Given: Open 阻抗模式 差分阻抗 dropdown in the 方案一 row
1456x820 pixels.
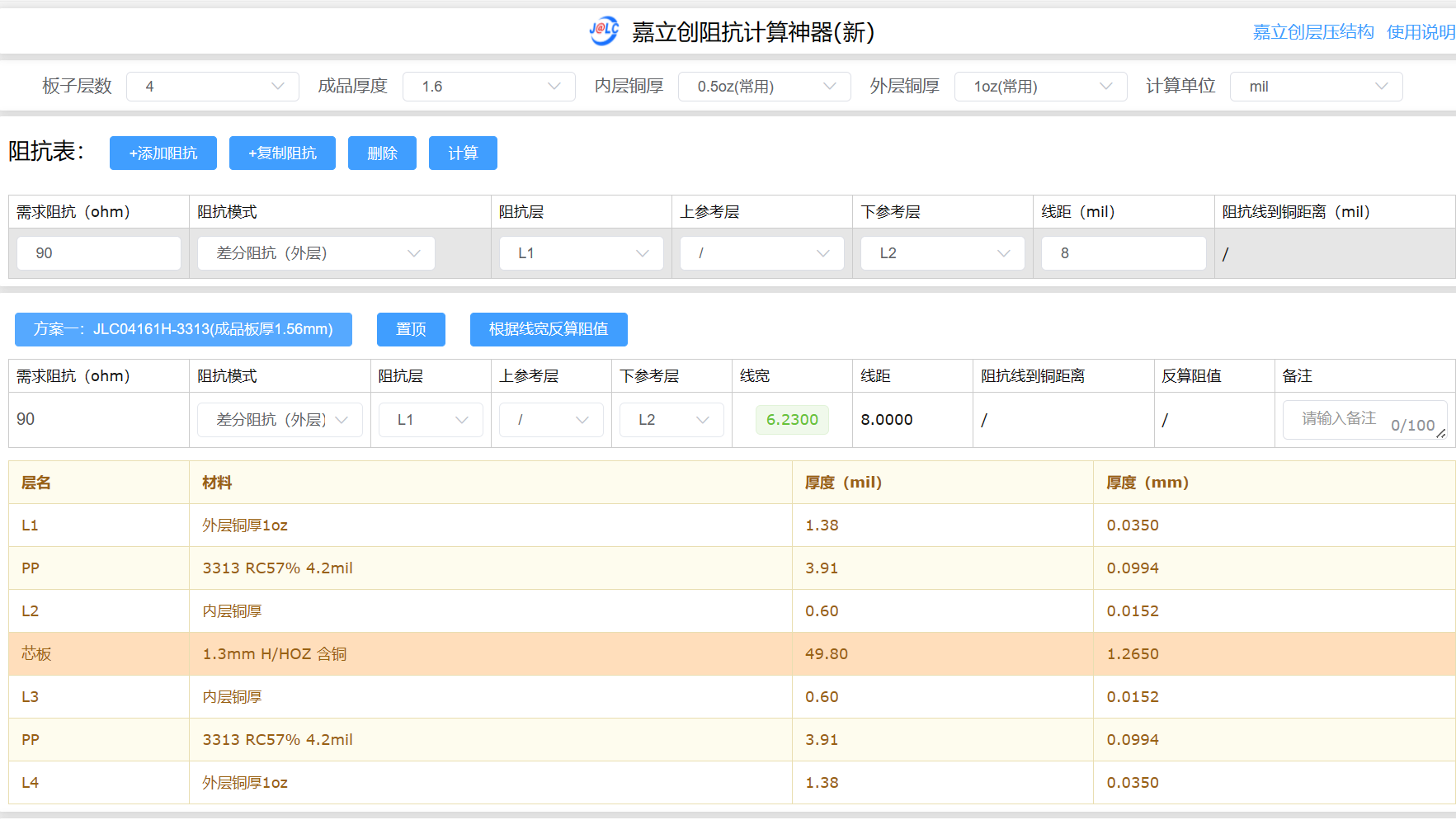Looking at the screenshot, I should [x=280, y=420].
